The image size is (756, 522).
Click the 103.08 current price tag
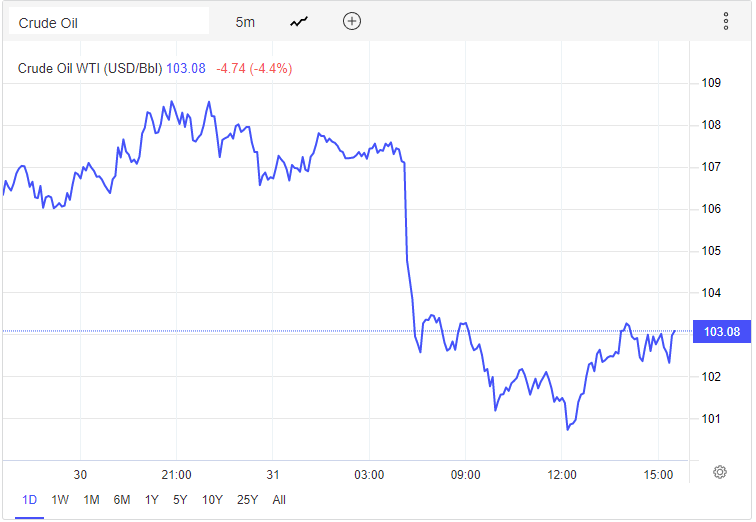tap(721, 332)
